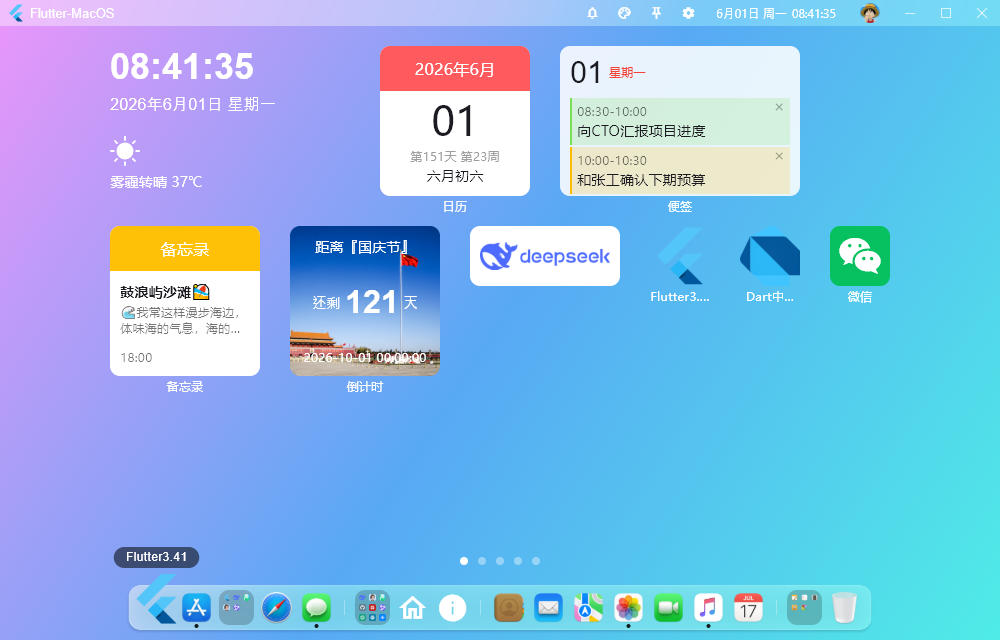Launch FaceTime from the dock

tap(668, 607)
